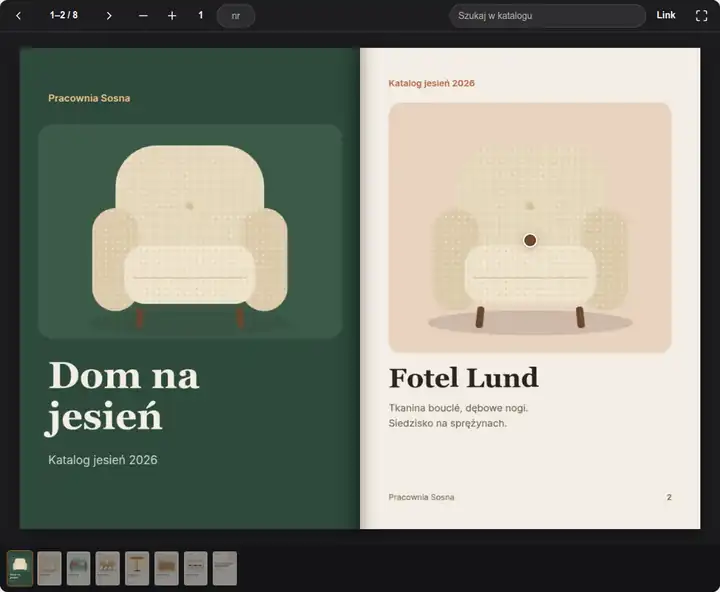Image resolution: width=720 pixels, height=592 pixels.
Task: Click the zoom level value '1'
Action: tap(201, 15)
